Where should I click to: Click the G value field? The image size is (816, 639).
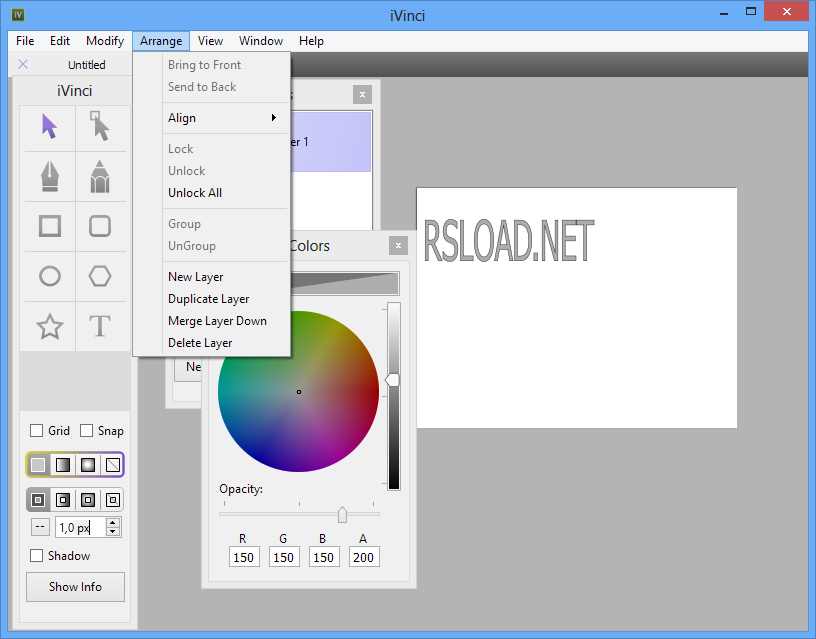coord(284,557)
